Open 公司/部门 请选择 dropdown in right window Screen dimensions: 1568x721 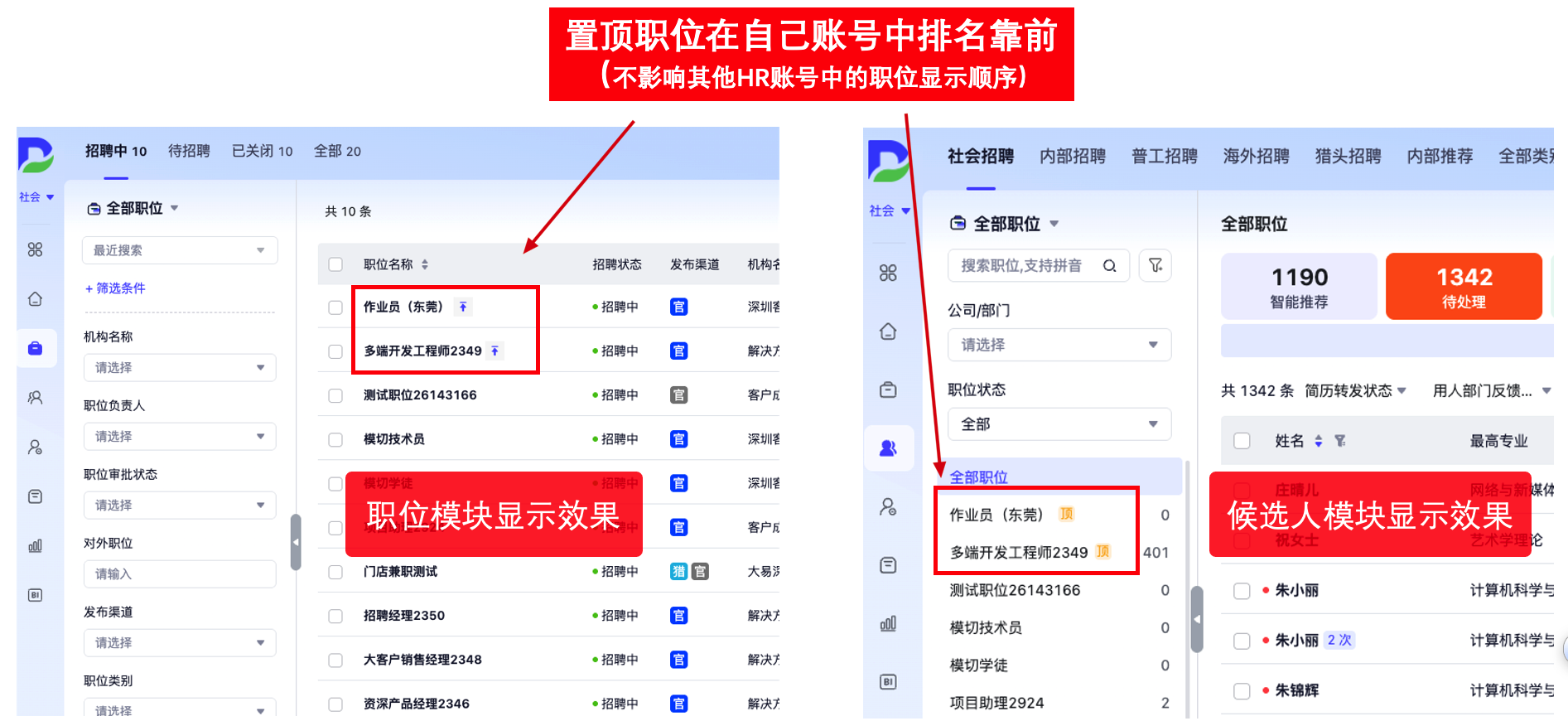pyautogui.click(x=1059, y=345)
